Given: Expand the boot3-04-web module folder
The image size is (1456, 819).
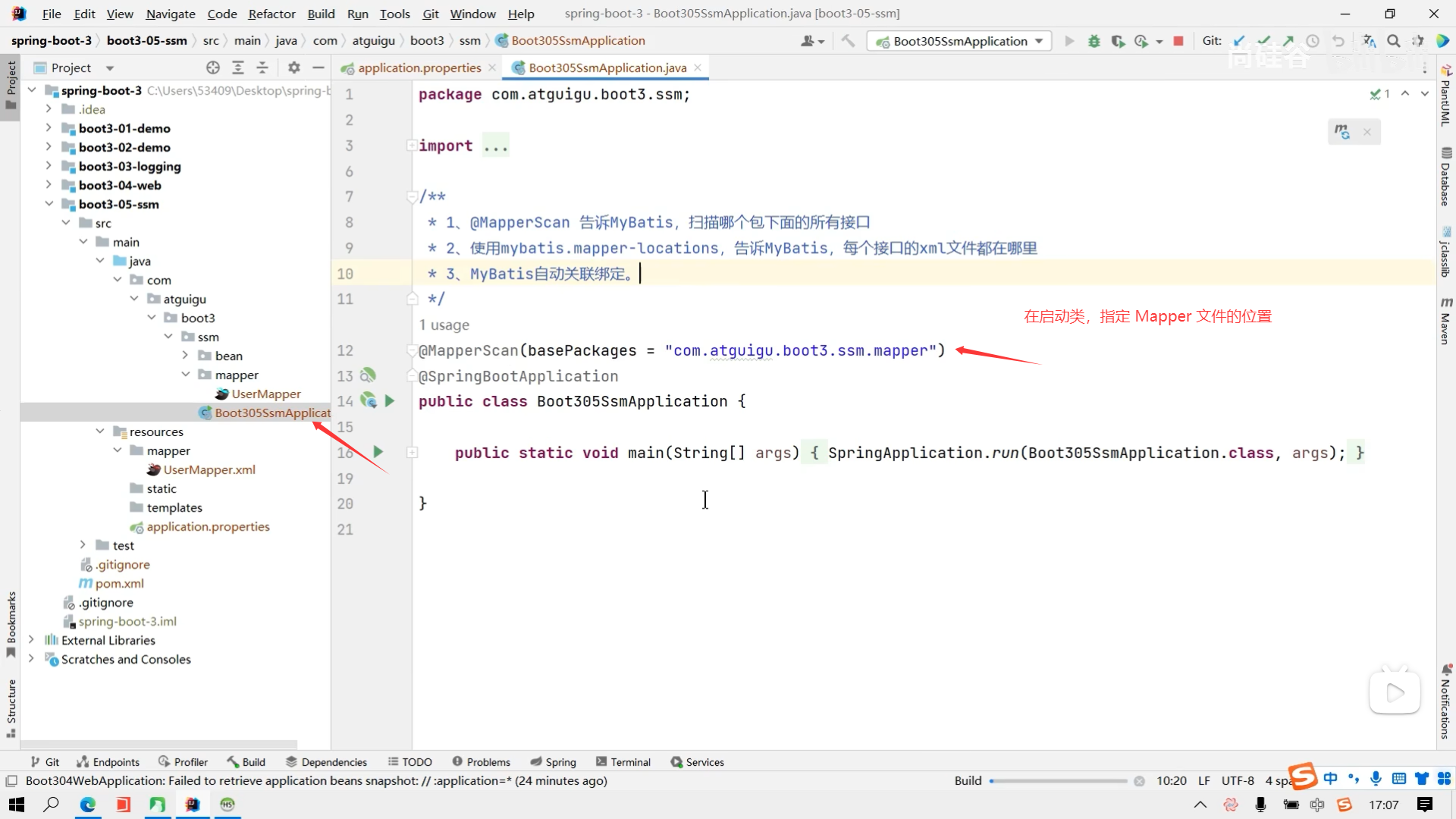Looking at the screenshot, I should (x=49, y=185).
